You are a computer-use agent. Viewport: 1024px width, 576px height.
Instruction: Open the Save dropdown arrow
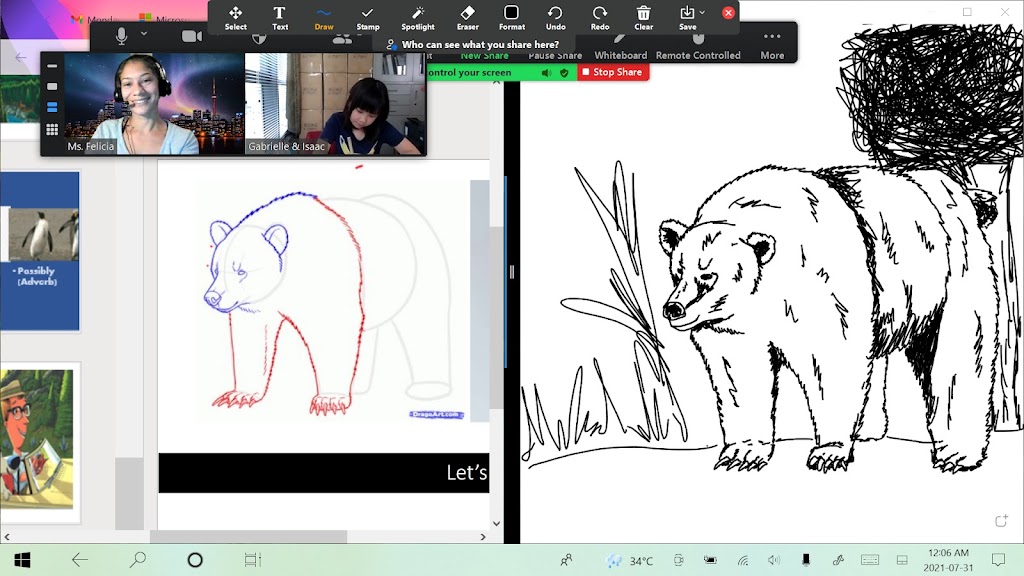pyautogui.click(x=703, y=12)
